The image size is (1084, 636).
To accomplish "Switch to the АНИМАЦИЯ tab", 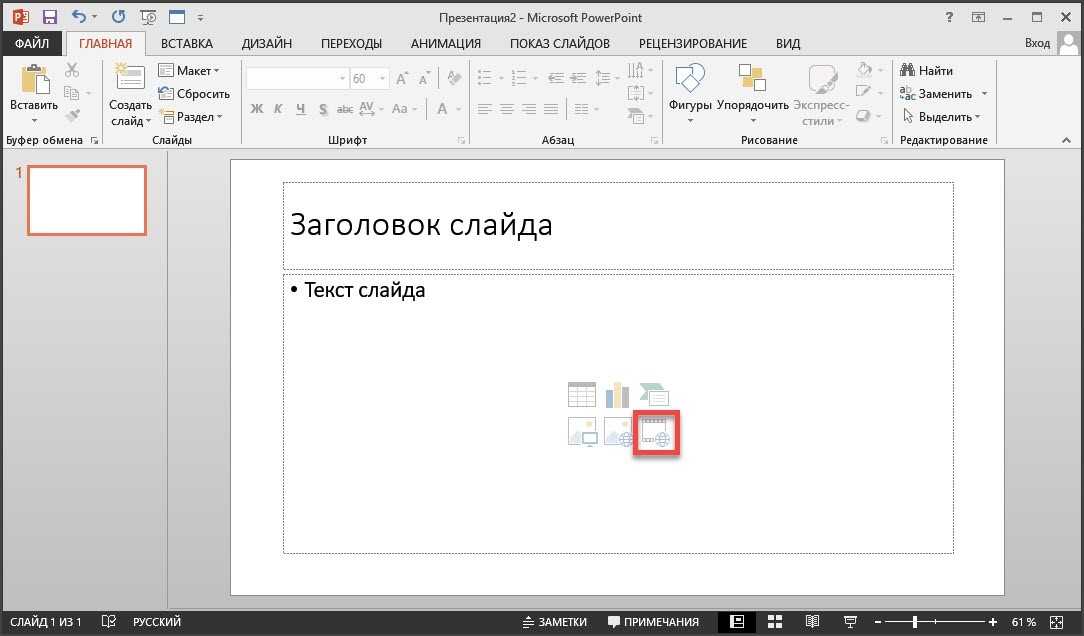I will tap(446, 44).
